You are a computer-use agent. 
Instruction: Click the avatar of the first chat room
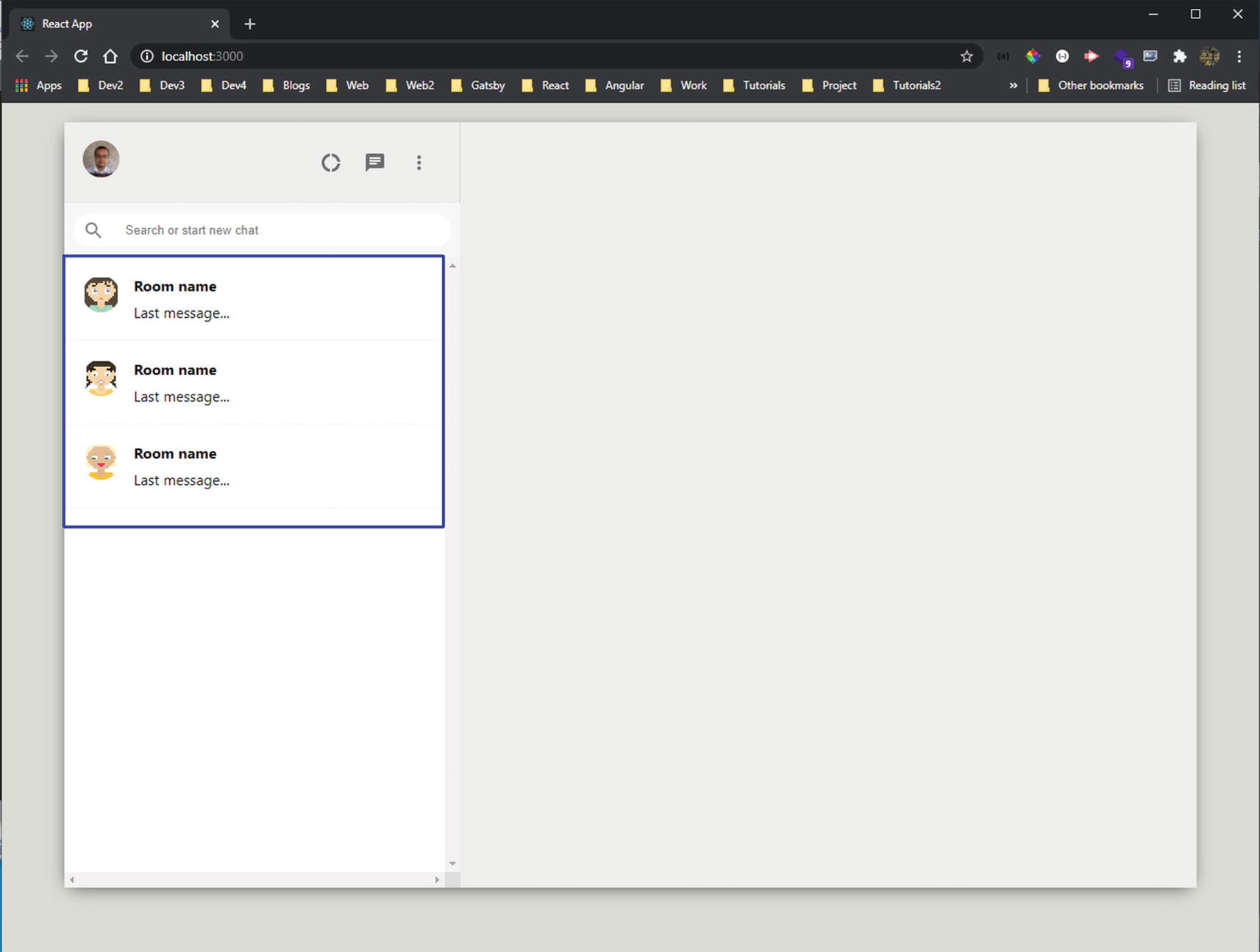coord(101,294)
